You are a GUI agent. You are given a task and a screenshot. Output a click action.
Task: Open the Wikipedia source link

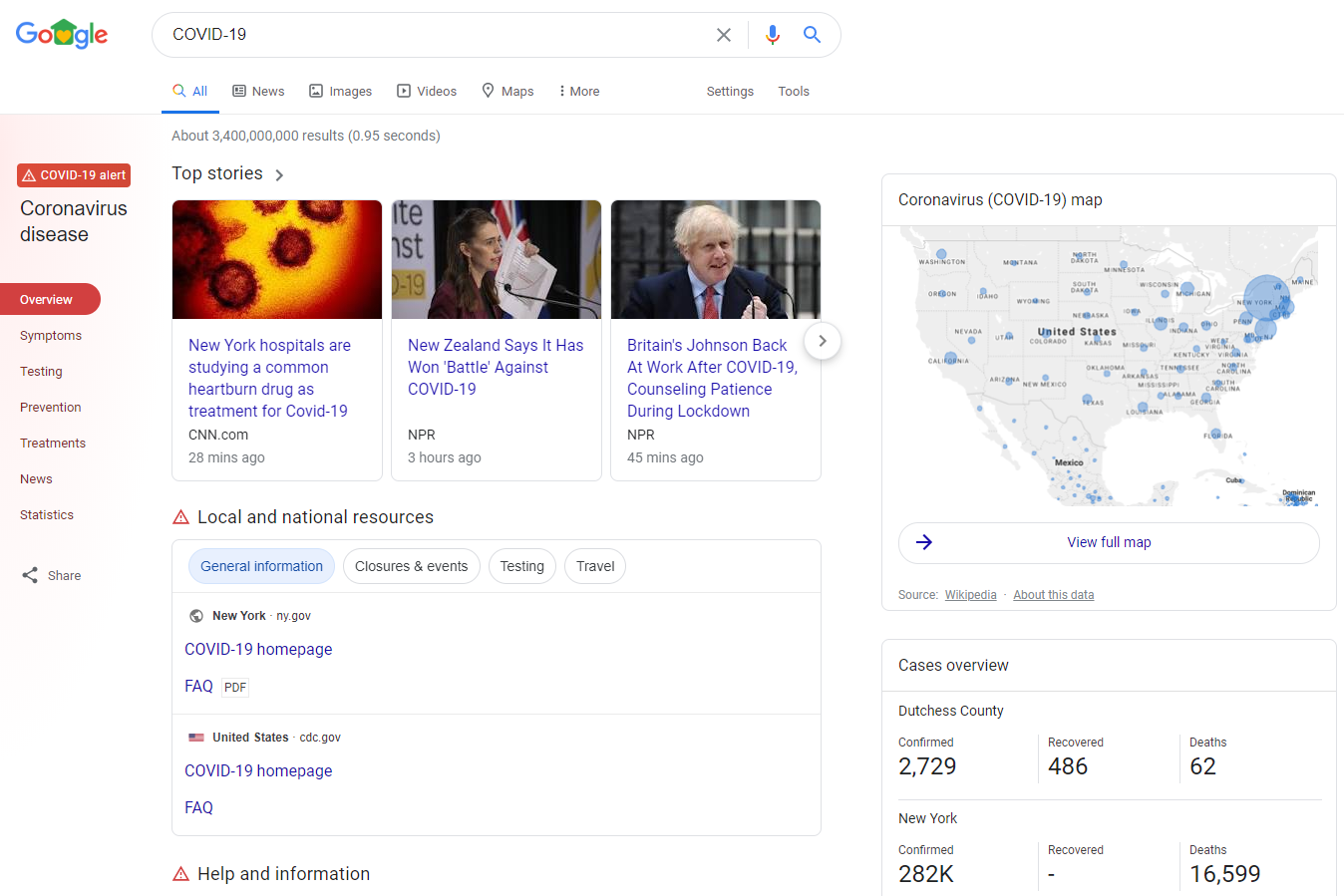click(x=971, y=595)
